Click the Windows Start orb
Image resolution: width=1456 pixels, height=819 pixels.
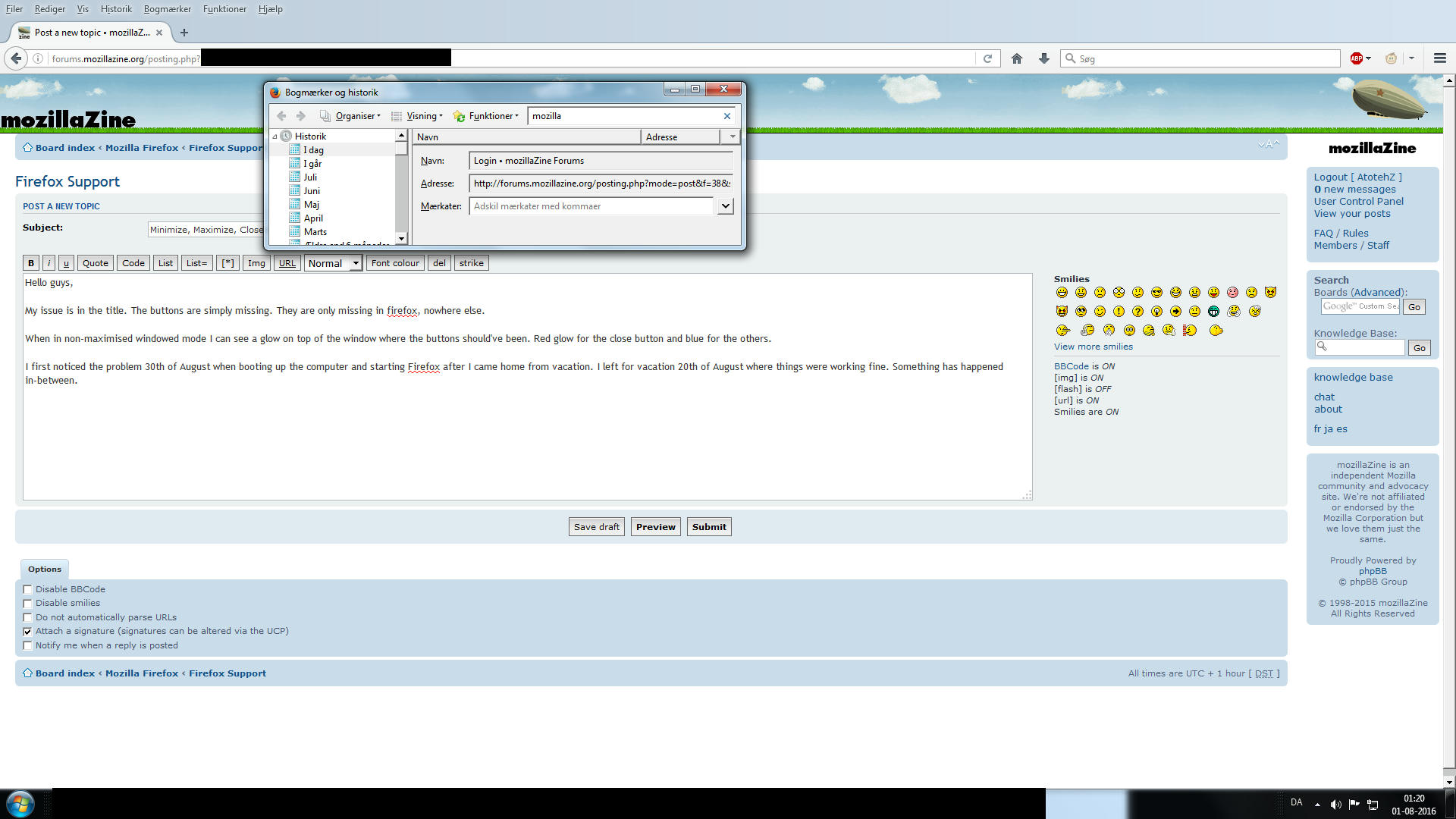click(x=20, y=803)
